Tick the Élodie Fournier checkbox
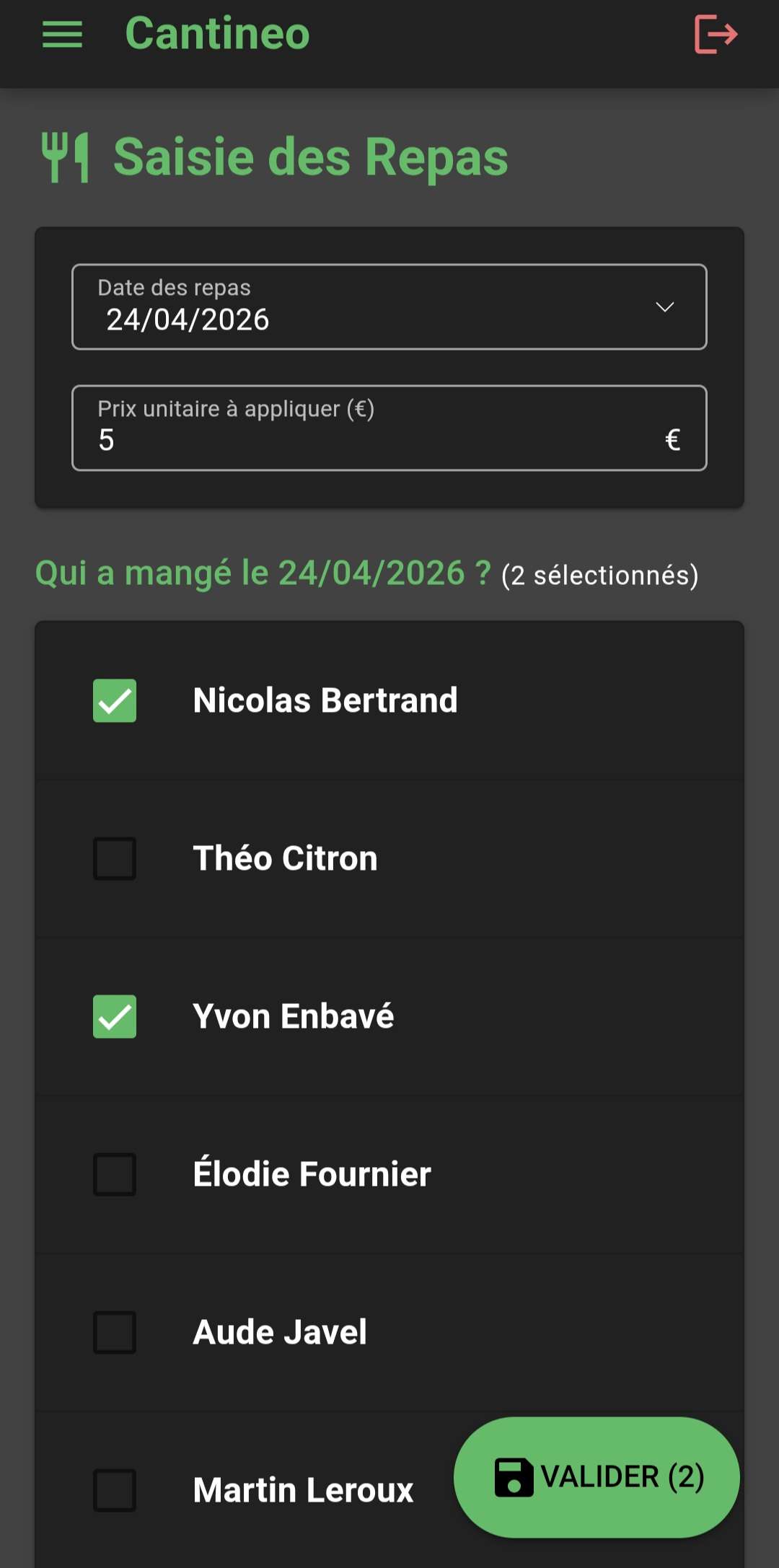 point(115,1174)
